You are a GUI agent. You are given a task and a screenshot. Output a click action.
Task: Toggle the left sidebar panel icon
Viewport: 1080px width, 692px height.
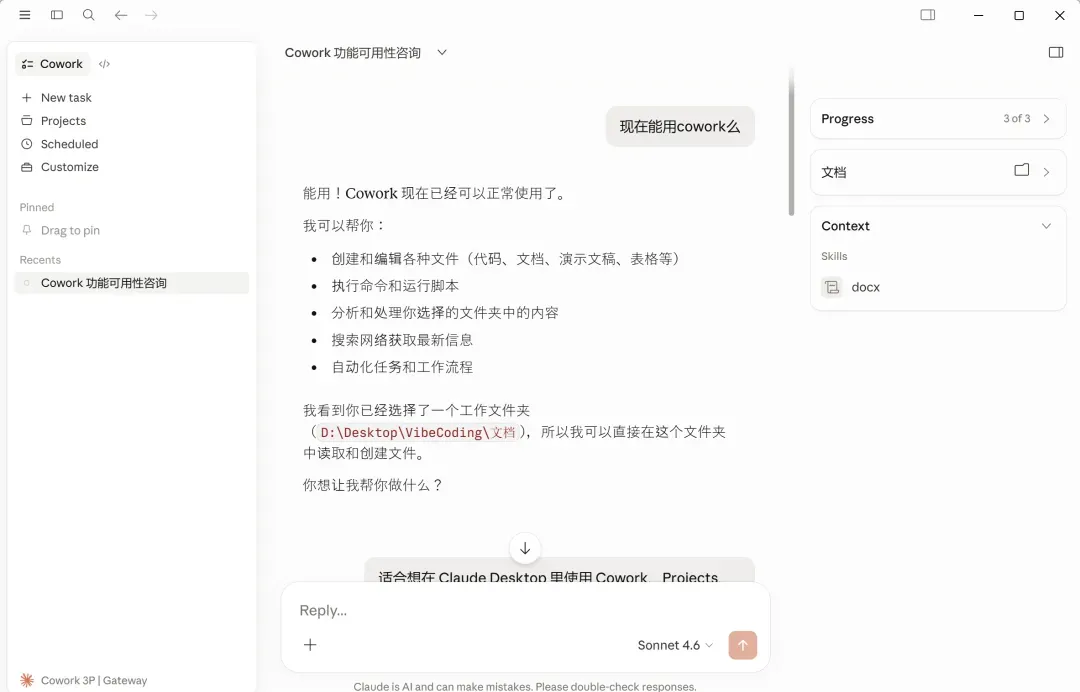57,14
